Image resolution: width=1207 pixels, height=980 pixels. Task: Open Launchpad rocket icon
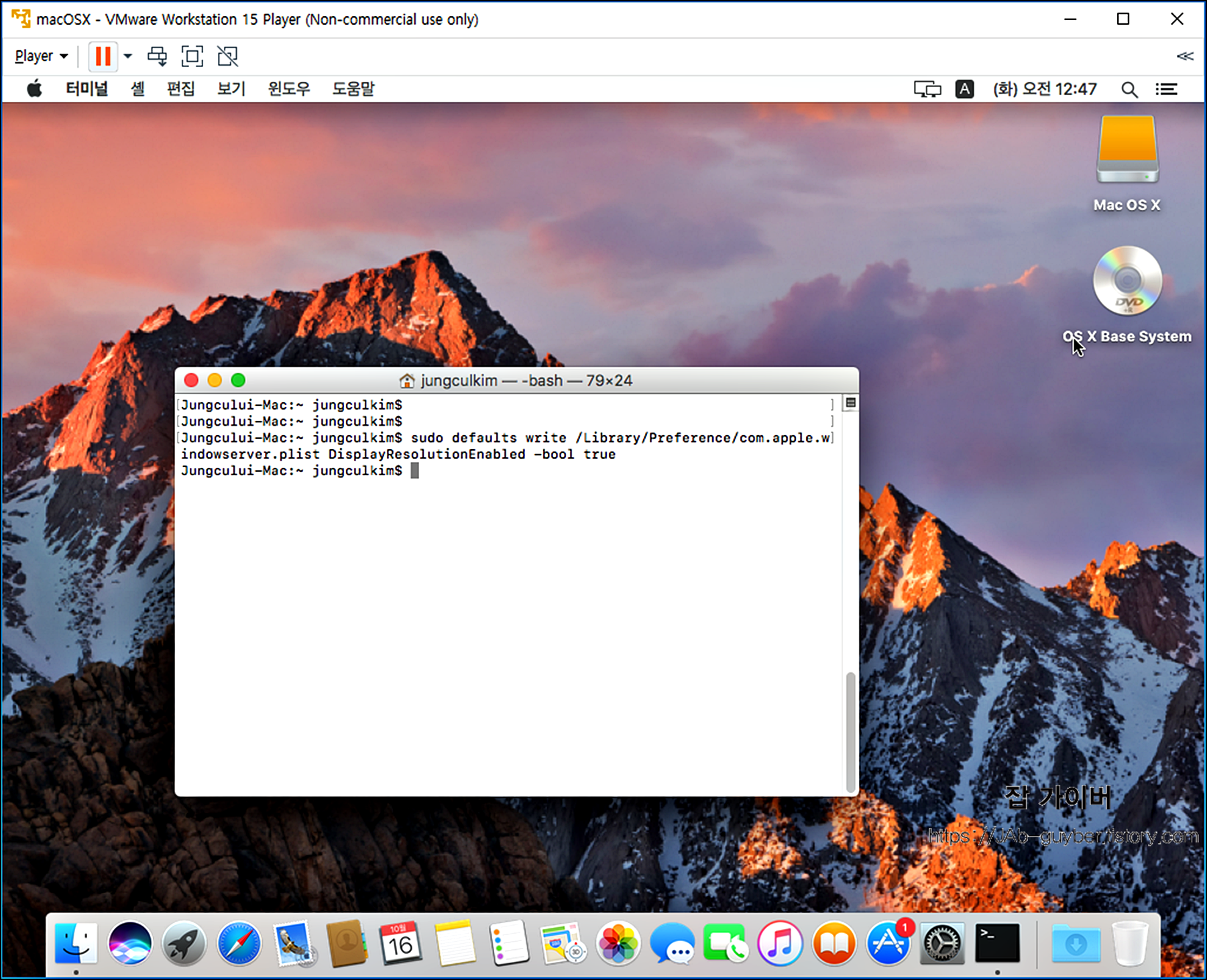184,943
